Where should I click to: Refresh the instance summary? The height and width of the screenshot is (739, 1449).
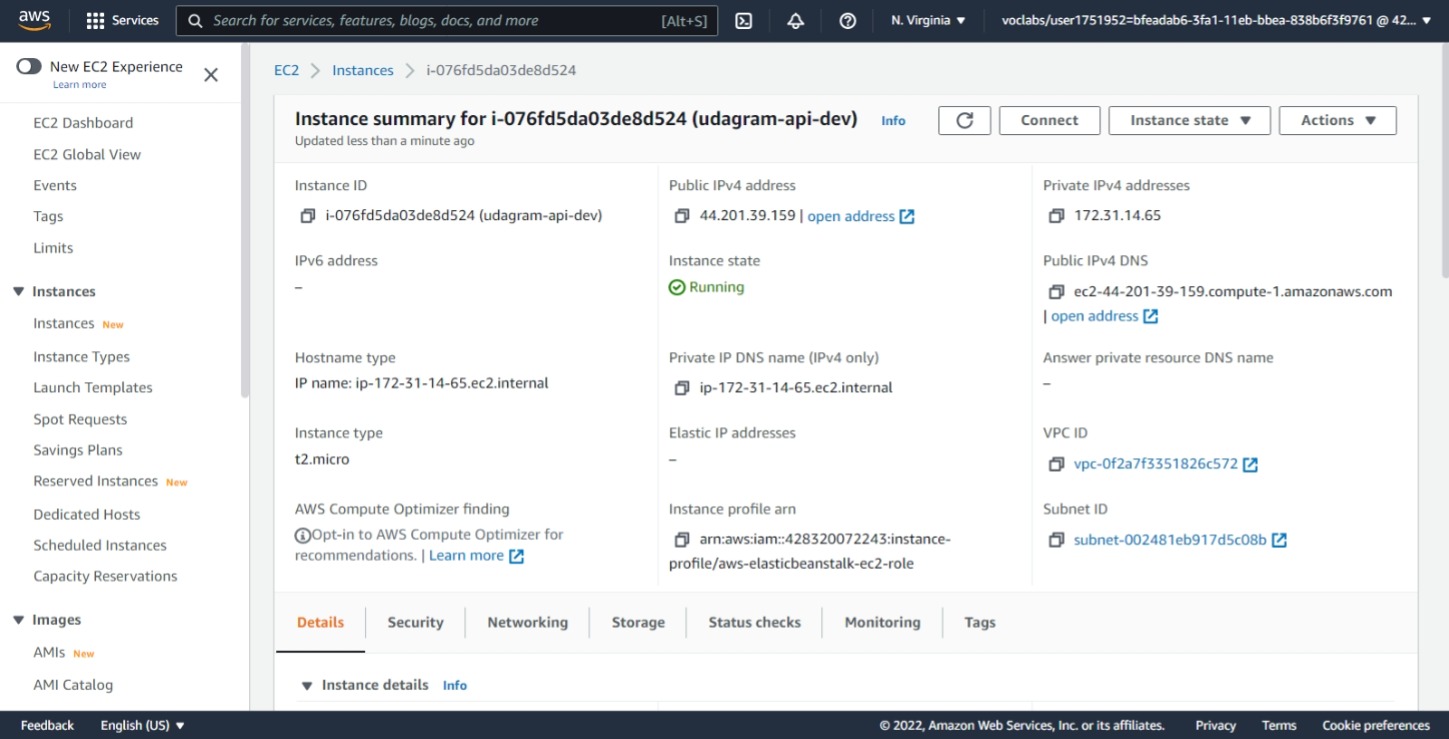coord(964,119)
